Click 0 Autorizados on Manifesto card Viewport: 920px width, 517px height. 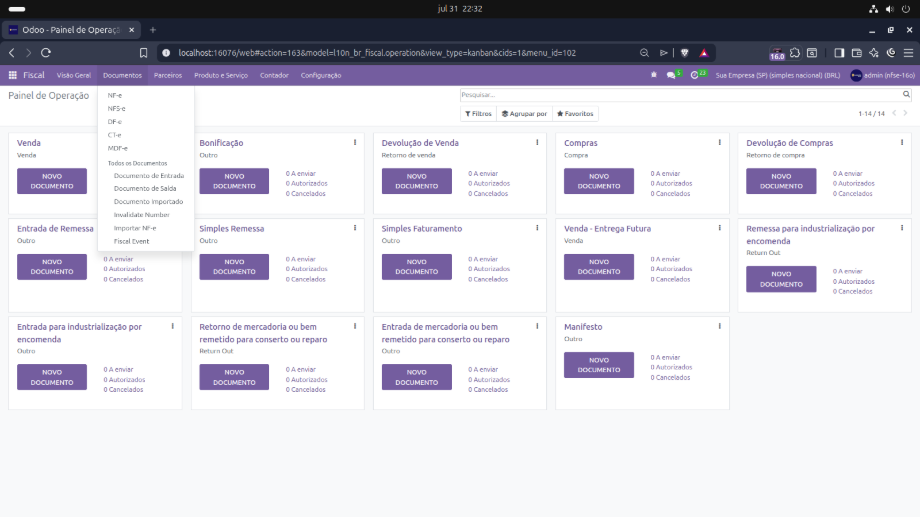coord(671,367)
